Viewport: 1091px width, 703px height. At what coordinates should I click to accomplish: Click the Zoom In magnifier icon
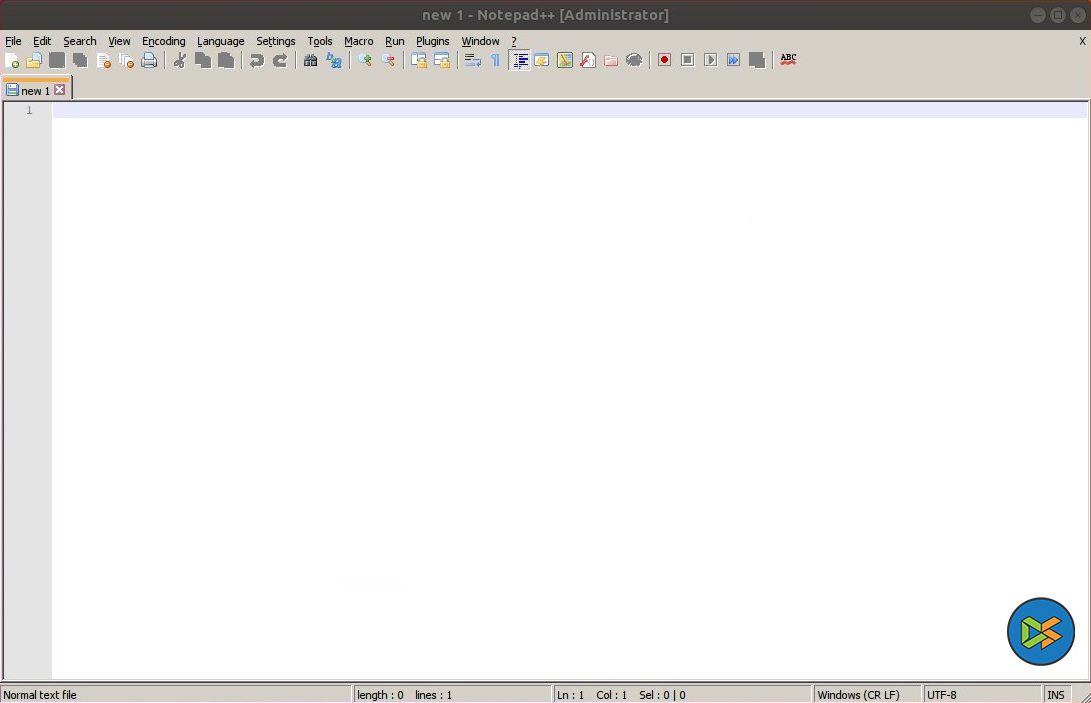coord(365,61)
